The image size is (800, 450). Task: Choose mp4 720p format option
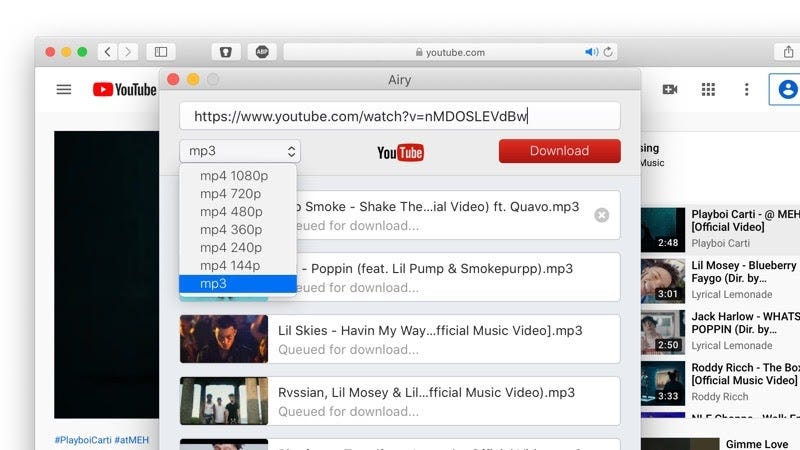tap(238, 193)
